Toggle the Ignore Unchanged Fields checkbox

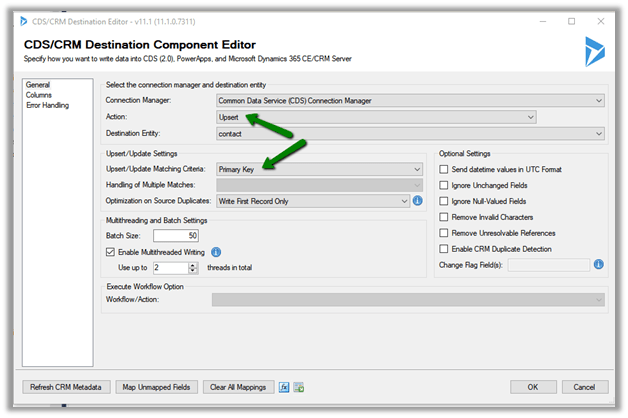pos(445,186)
